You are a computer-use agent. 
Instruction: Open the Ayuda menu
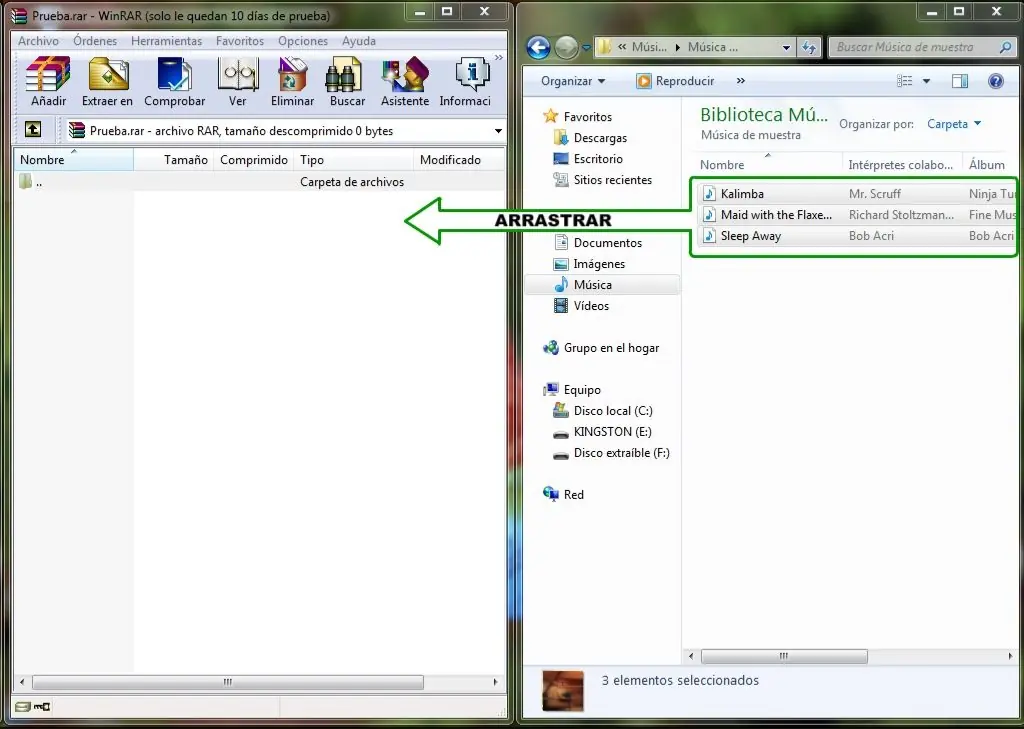(359, 40)
